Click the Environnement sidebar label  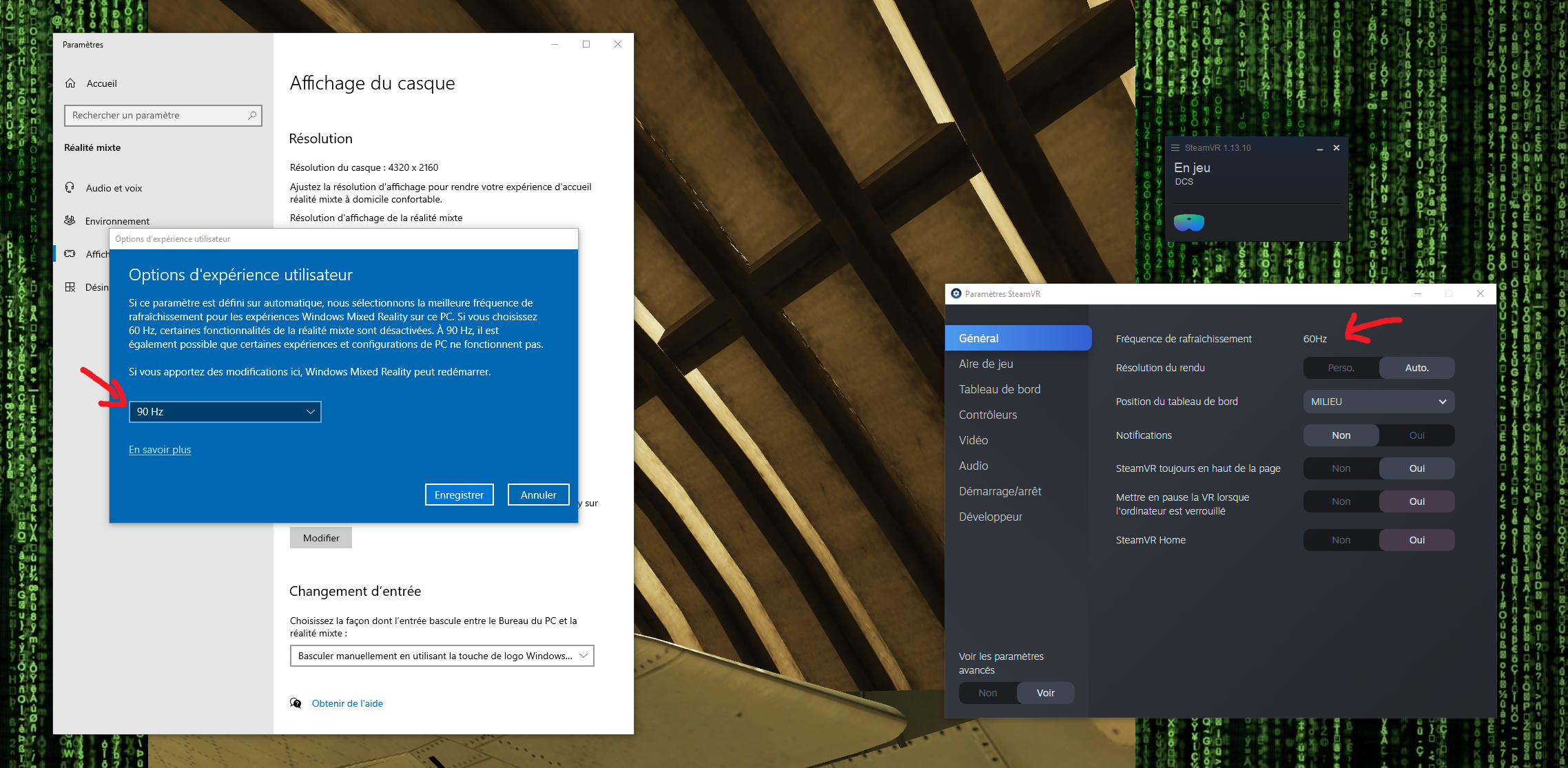click(117, 221)
